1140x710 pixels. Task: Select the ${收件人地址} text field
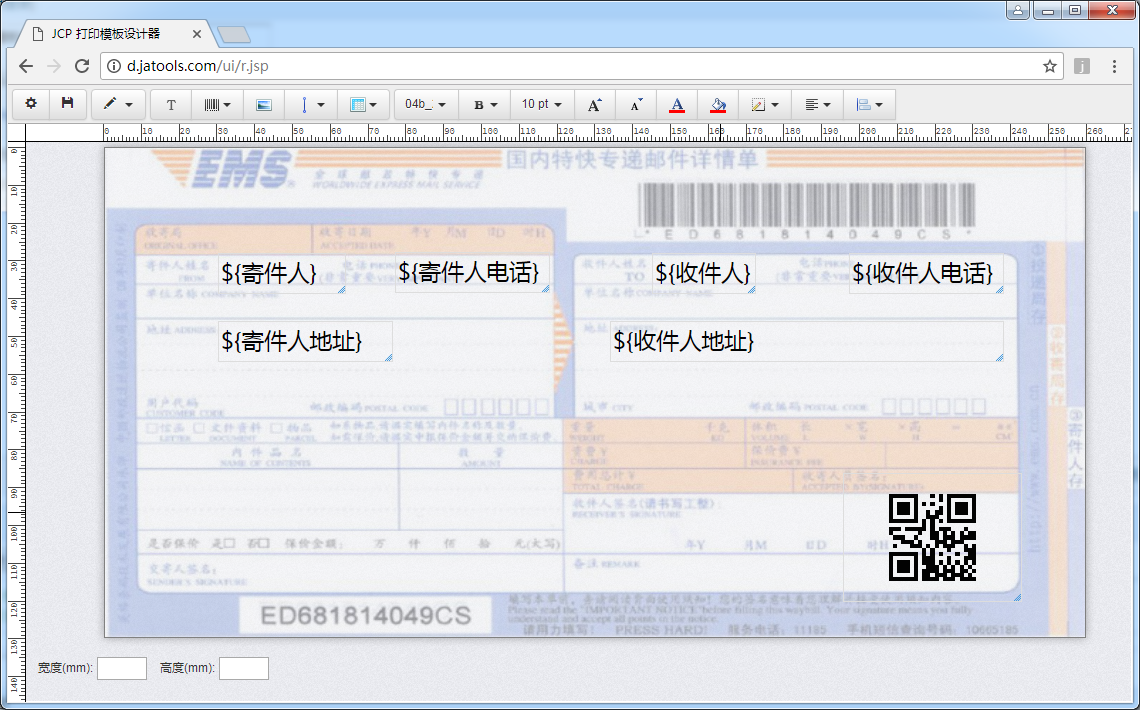pyautogui.click(x=807, y=342)
